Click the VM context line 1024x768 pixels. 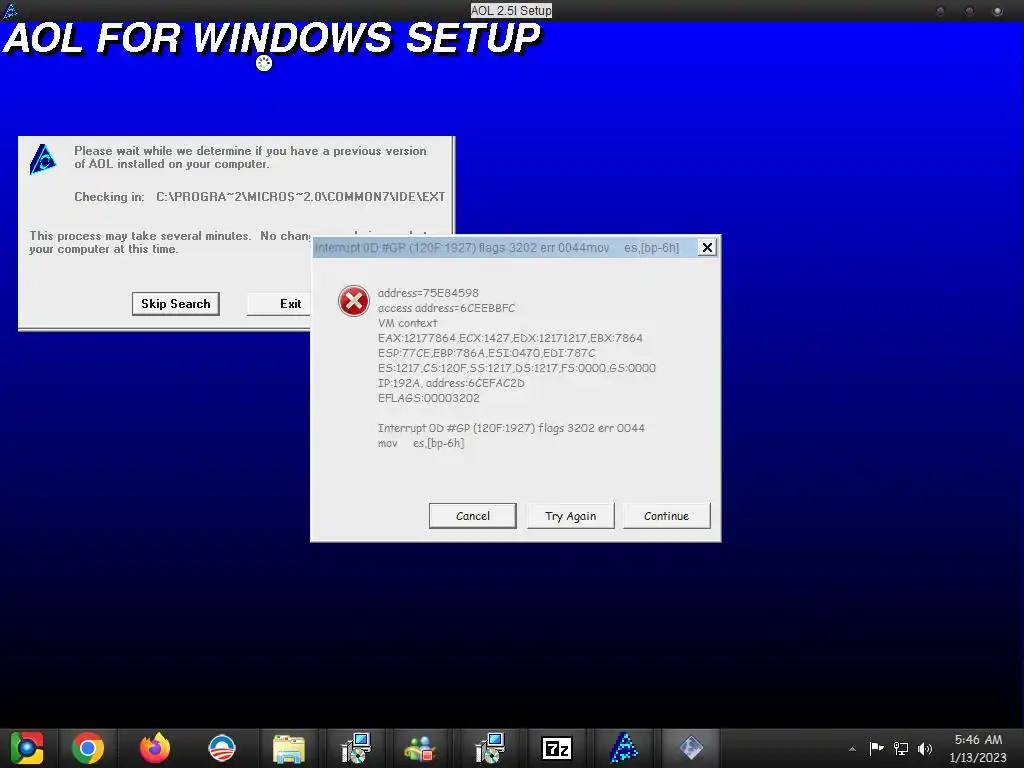408,323
